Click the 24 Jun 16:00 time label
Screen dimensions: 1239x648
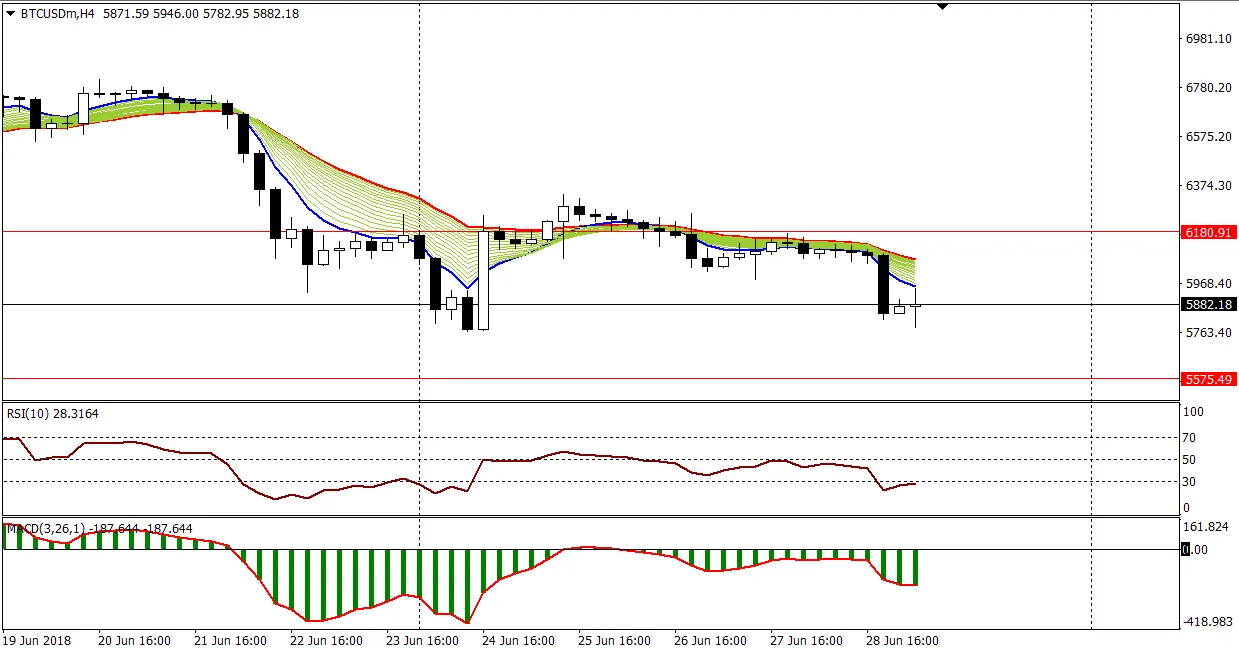[518, 640]
